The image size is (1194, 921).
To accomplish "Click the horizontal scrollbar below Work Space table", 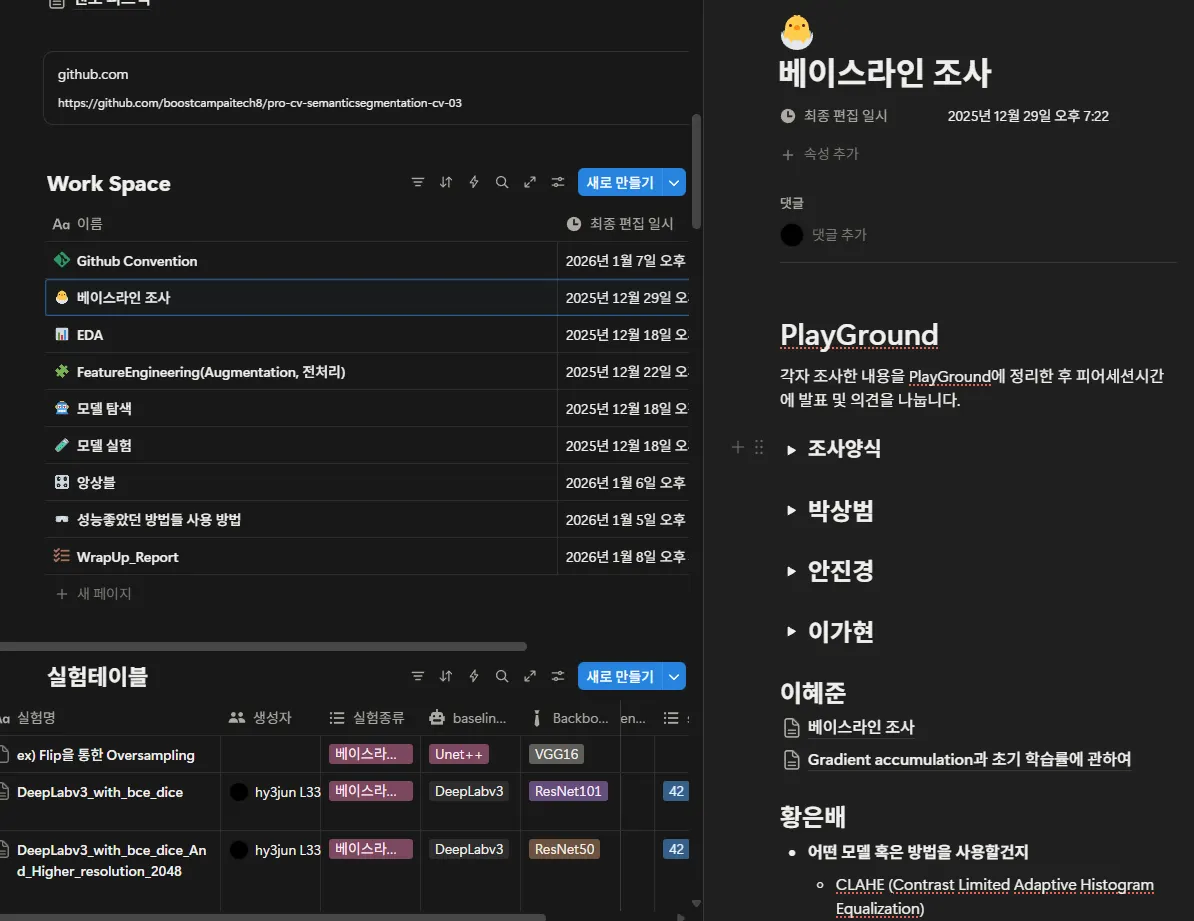I will (x=263, y=647).
